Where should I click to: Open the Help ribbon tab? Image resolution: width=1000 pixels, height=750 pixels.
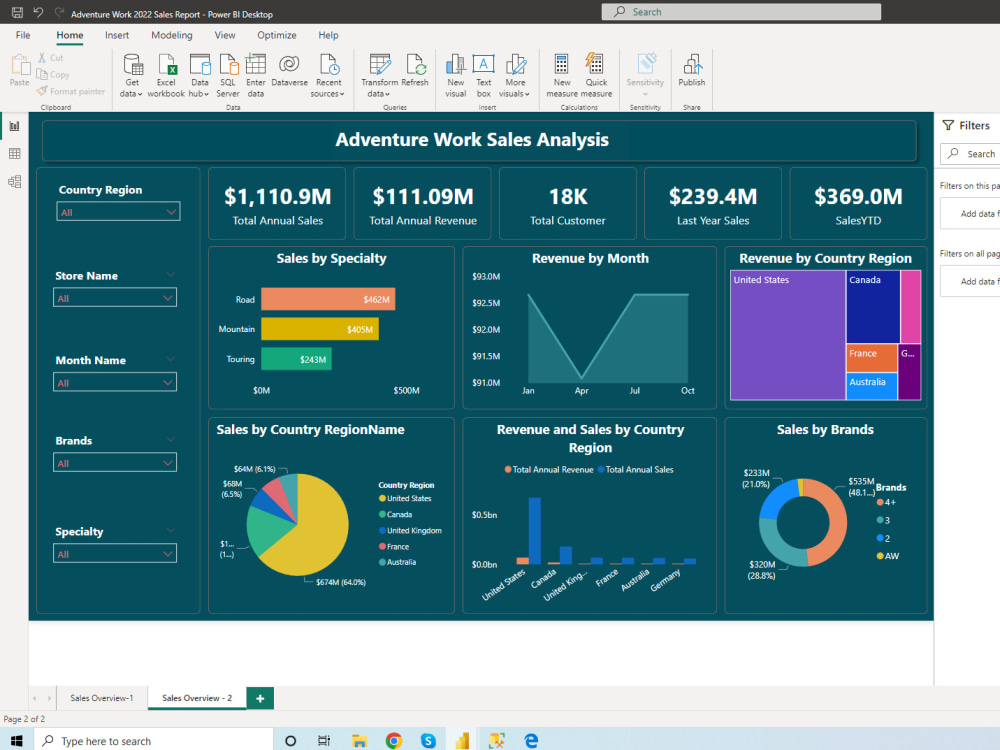pyautogui.click(x=328, y=35)
